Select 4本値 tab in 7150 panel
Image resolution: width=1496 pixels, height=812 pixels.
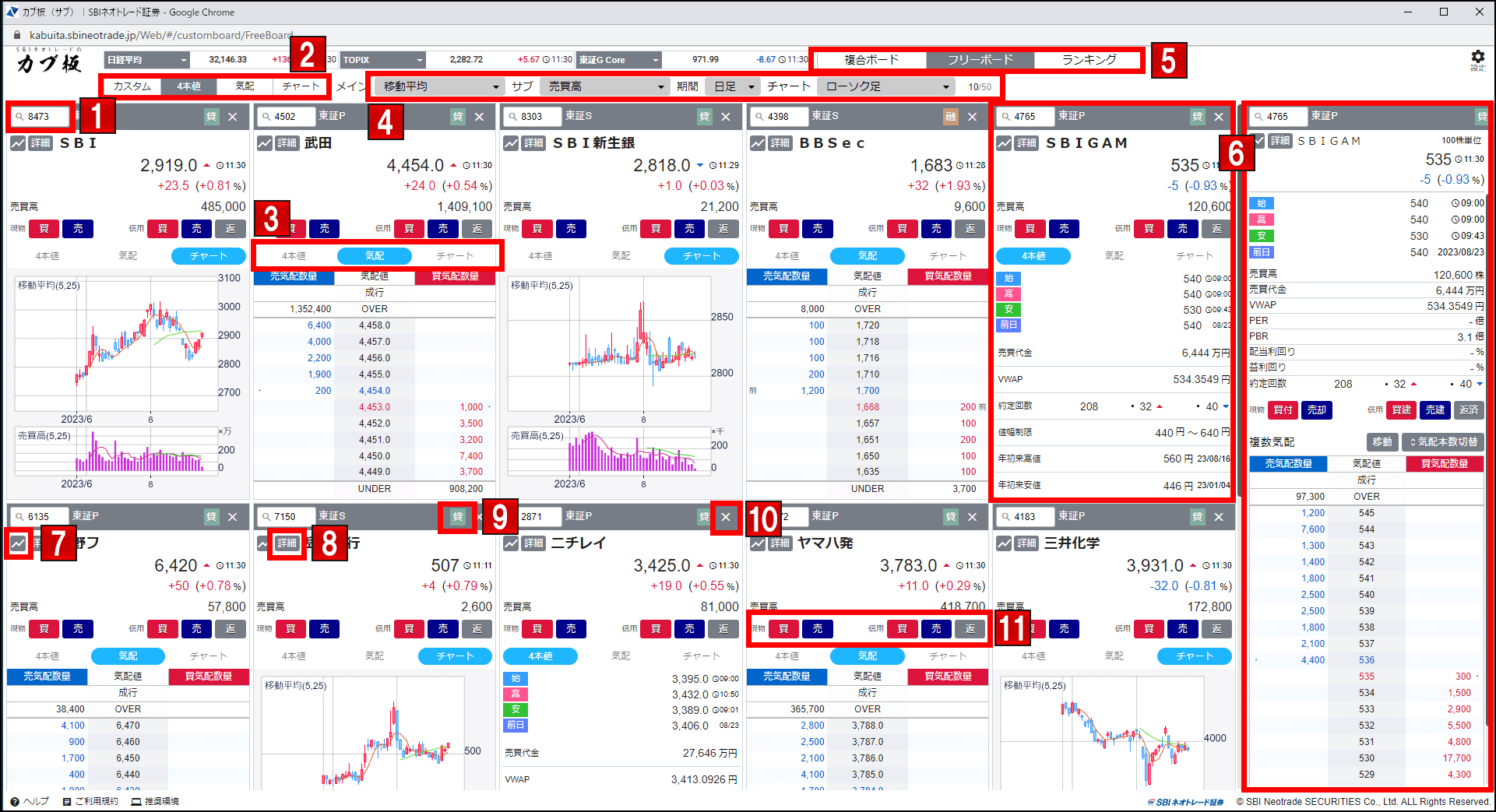pyautogui.click(x=294, y=656)
